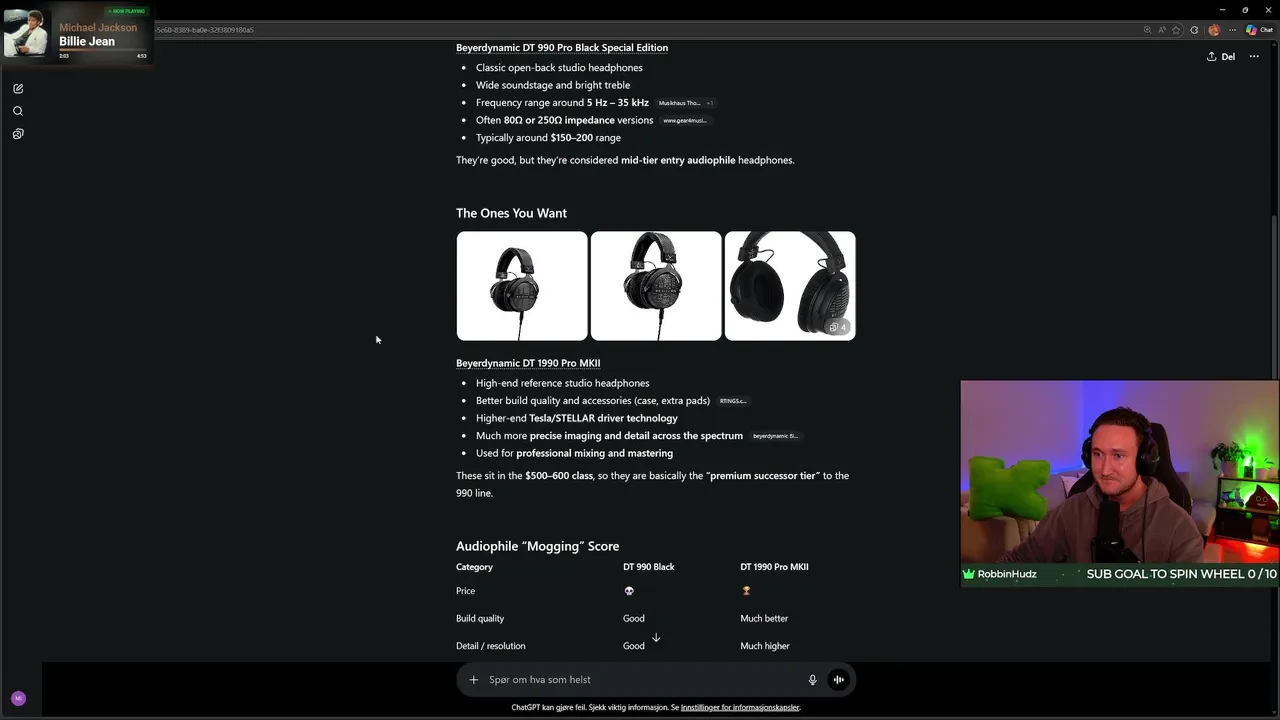Viewport: 1280px width, 720px height.
Task: Open Beyerdynamic DT 990 Pro Black Special Edition link
Action: click(x=562, y=48)
